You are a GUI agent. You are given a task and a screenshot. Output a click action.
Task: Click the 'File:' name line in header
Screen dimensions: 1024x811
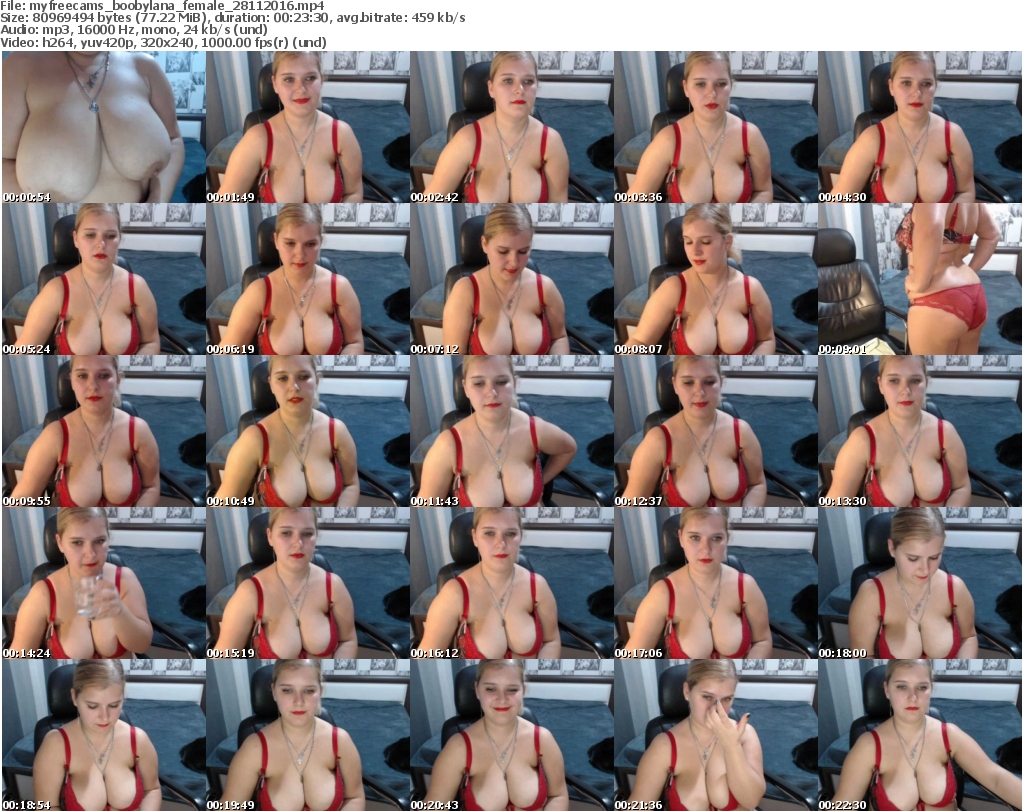tap(163, 6)
